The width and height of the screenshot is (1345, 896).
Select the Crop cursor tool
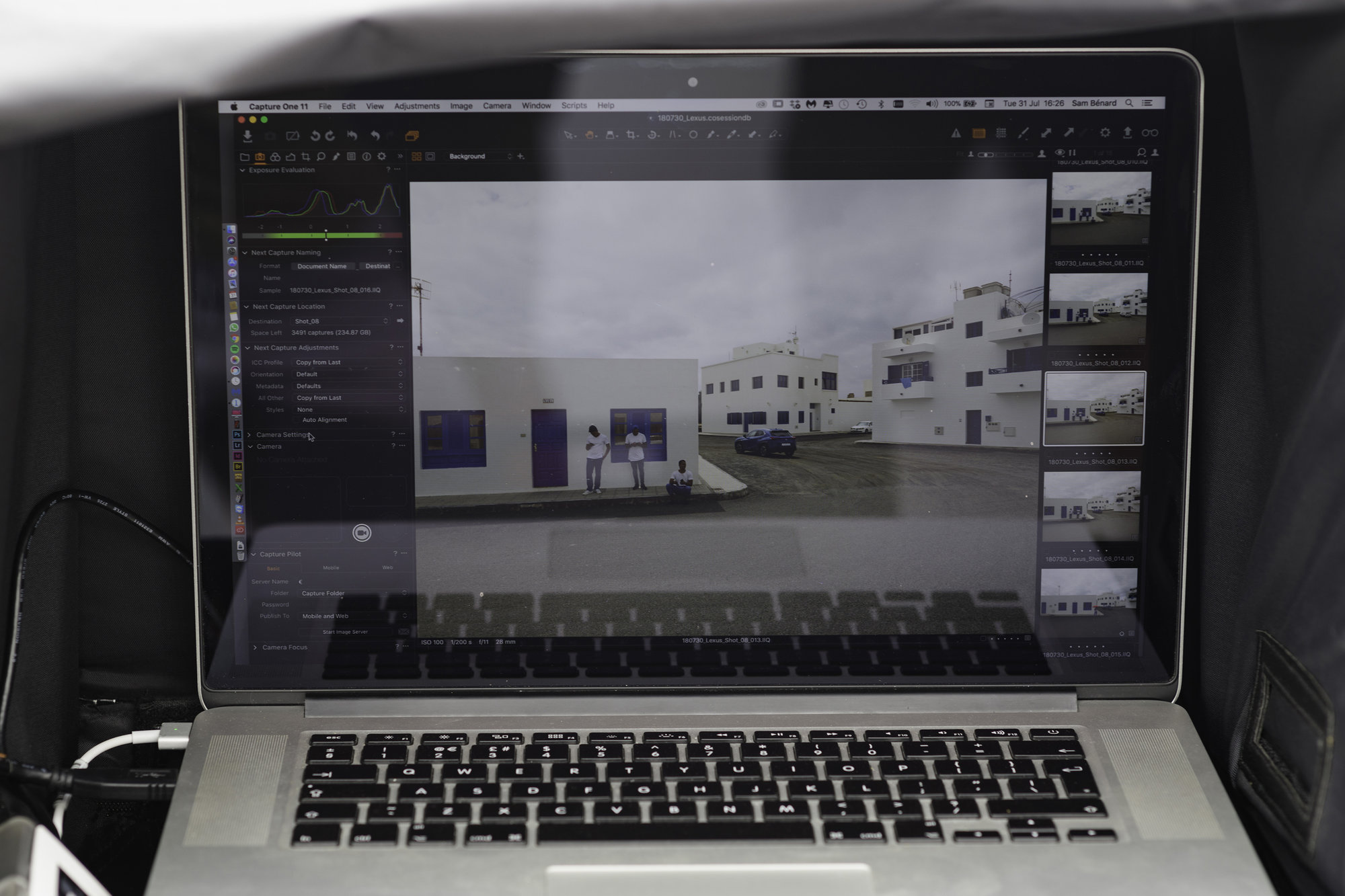(x=631, y=135)
